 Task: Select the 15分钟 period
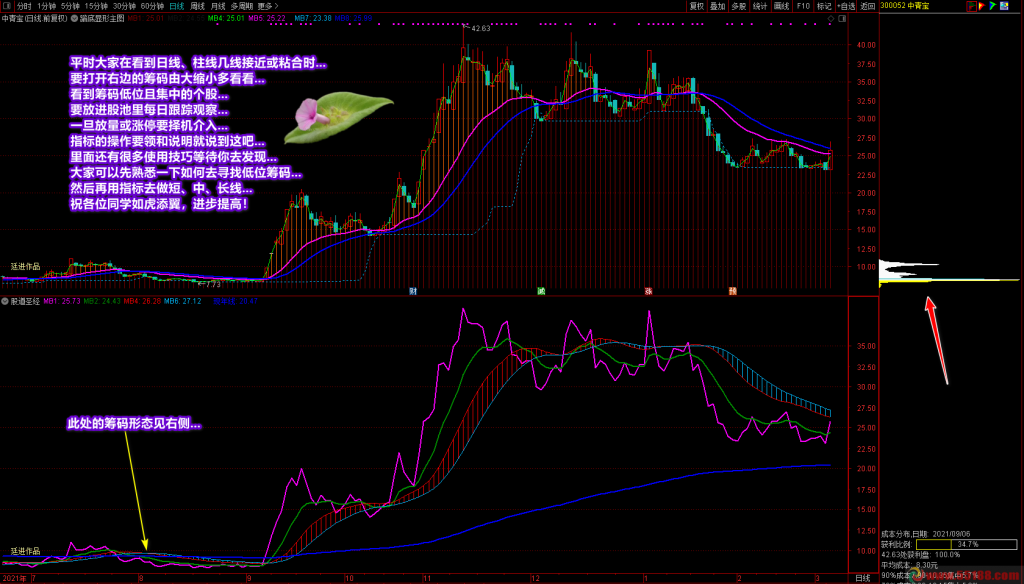point(96,6)
